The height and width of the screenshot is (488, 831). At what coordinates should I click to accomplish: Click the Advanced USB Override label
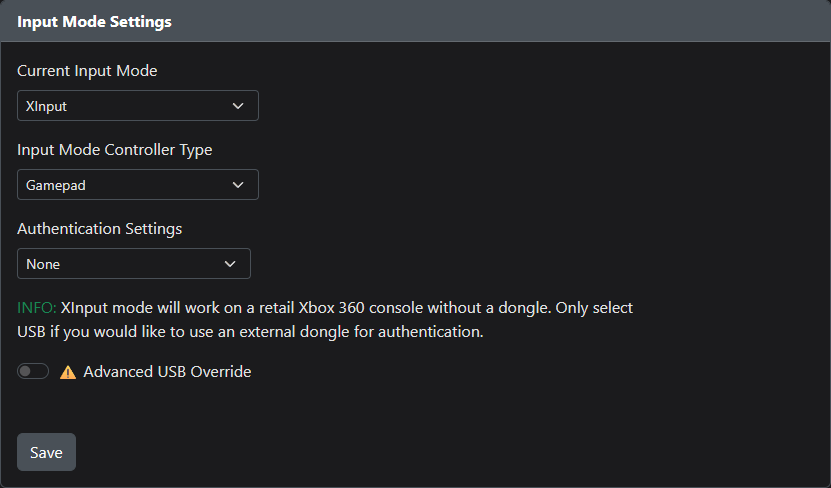pos(167,372)
